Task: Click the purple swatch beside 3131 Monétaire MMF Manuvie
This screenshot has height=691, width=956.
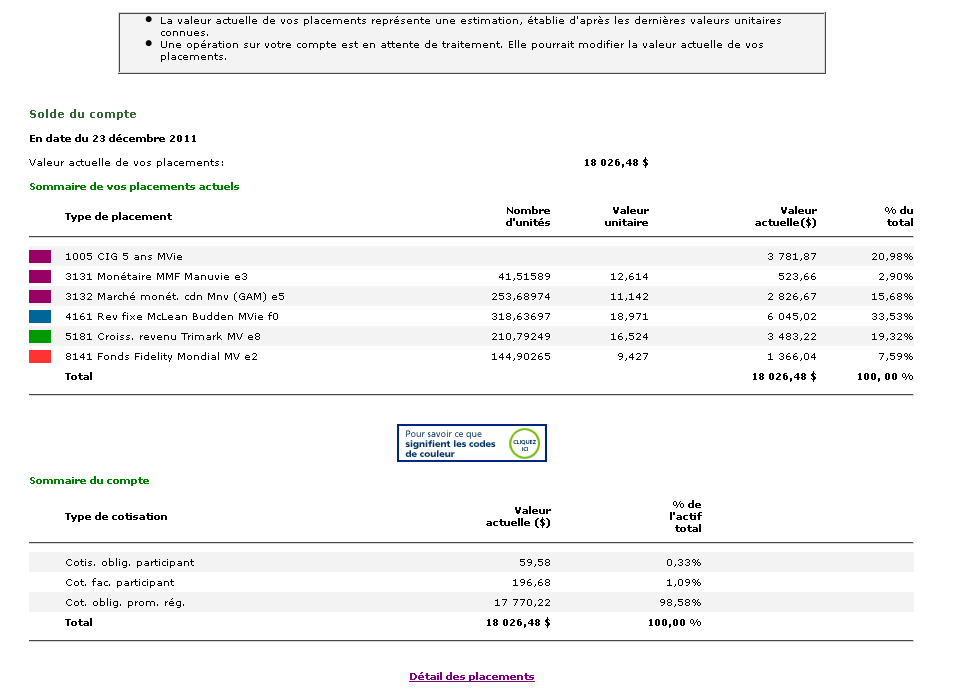Action: 40,276
